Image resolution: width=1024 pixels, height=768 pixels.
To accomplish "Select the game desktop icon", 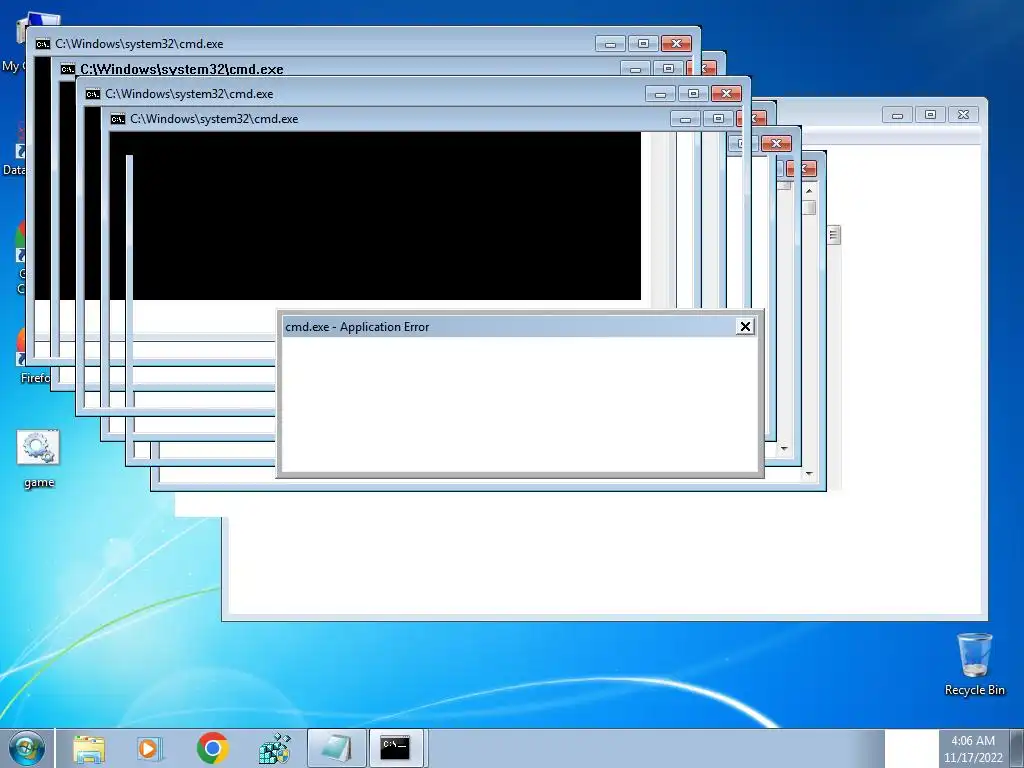I will [39, 460].
